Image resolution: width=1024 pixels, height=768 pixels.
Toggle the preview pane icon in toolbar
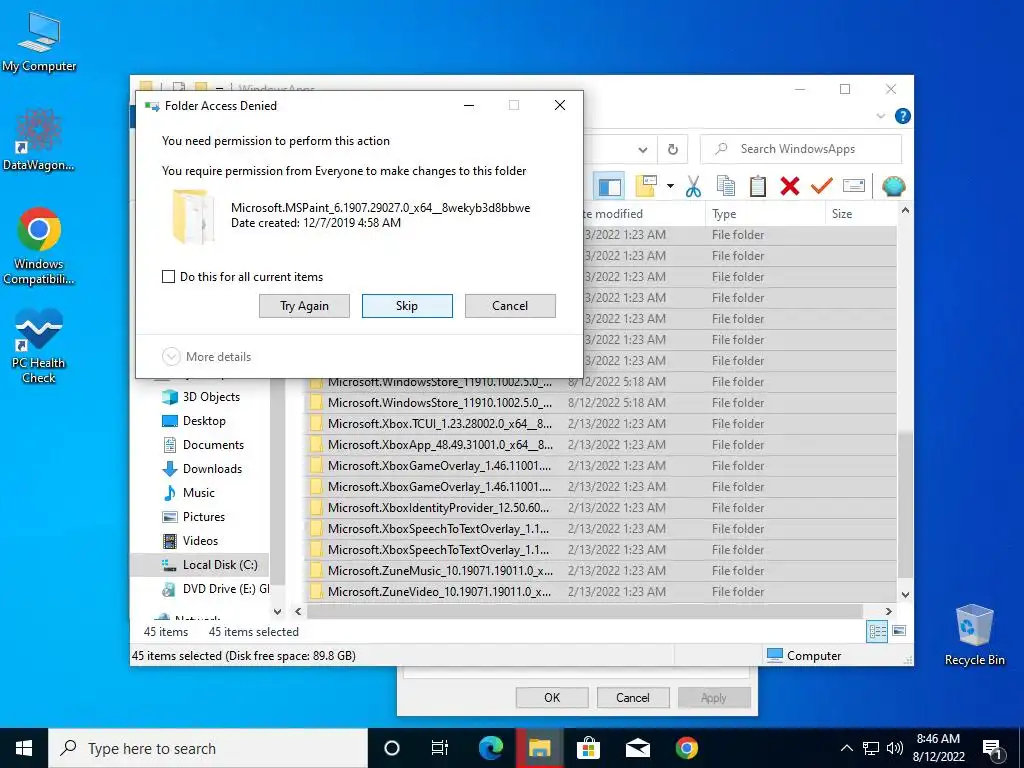(x=609, y=187)
